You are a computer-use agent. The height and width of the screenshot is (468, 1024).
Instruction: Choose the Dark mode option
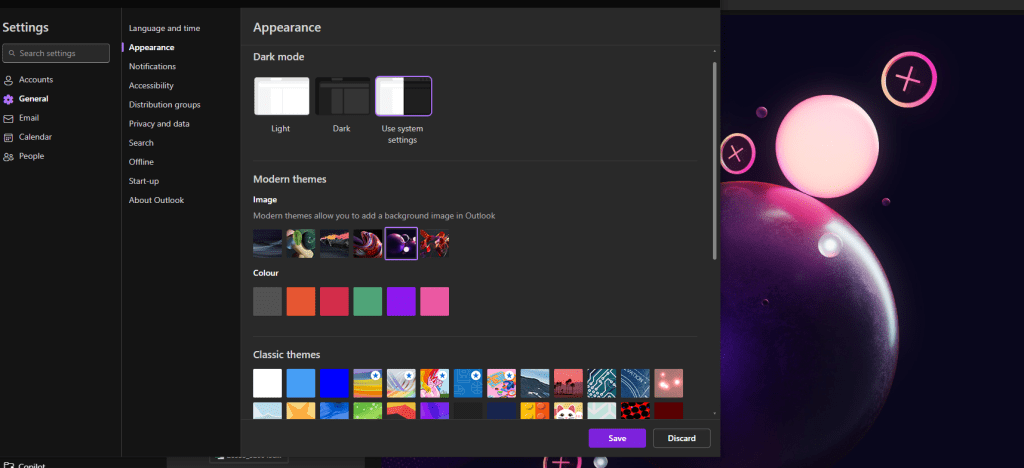point(342,97)
